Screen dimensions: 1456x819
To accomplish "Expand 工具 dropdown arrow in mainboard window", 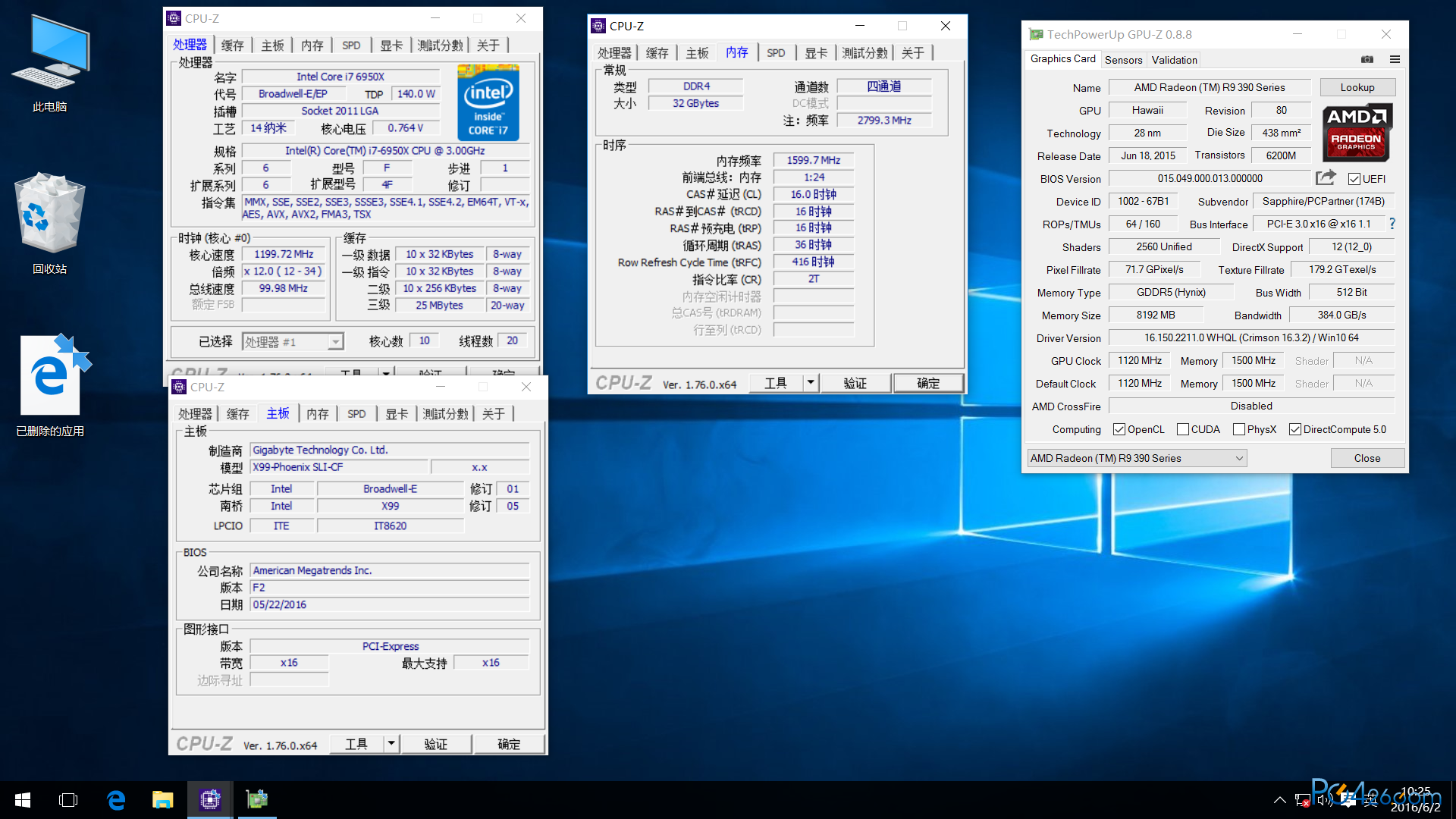I will tap(391, 744).
